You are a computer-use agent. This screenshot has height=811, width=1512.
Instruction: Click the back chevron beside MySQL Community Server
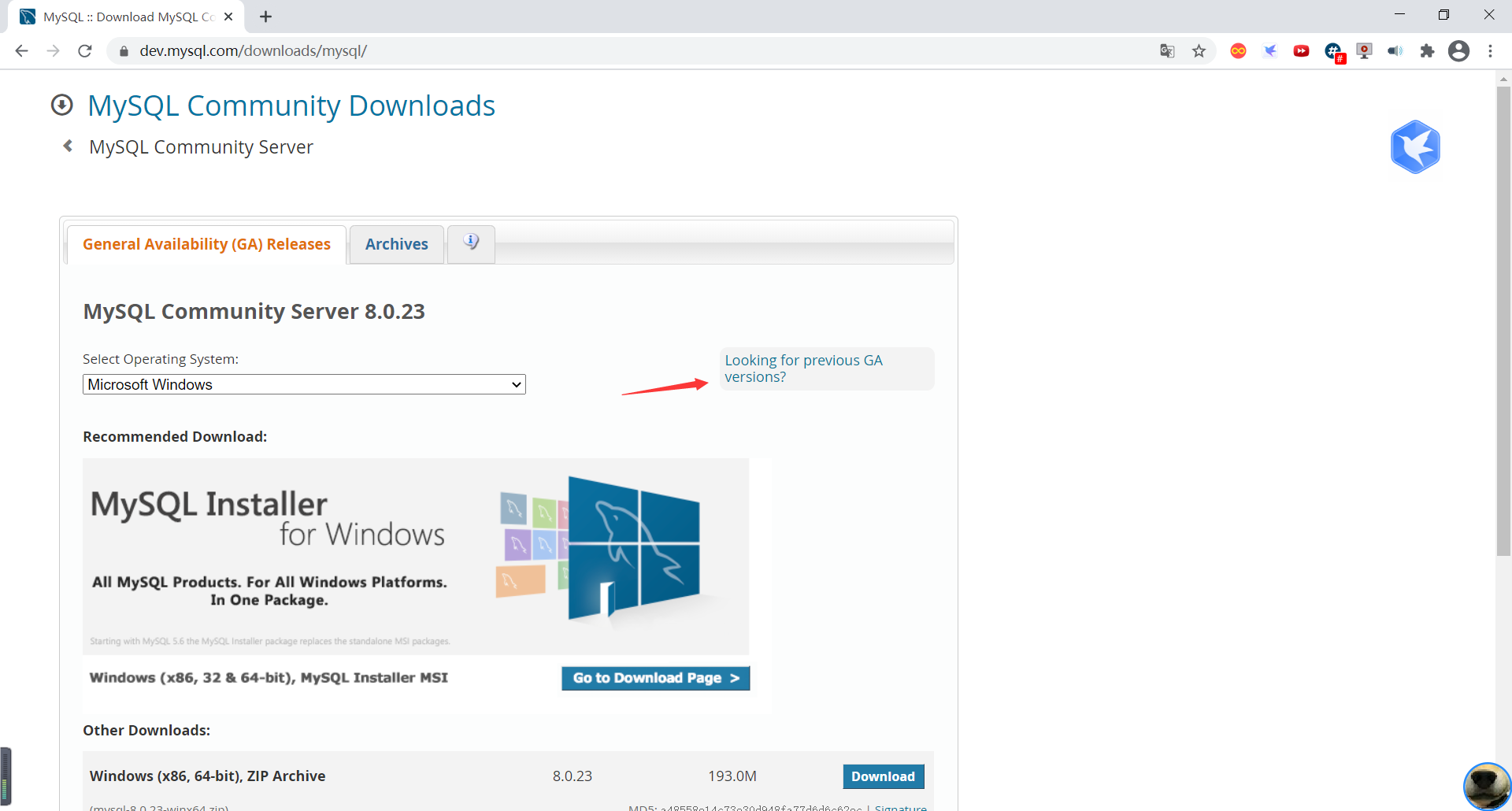click(x=68, y=146)
